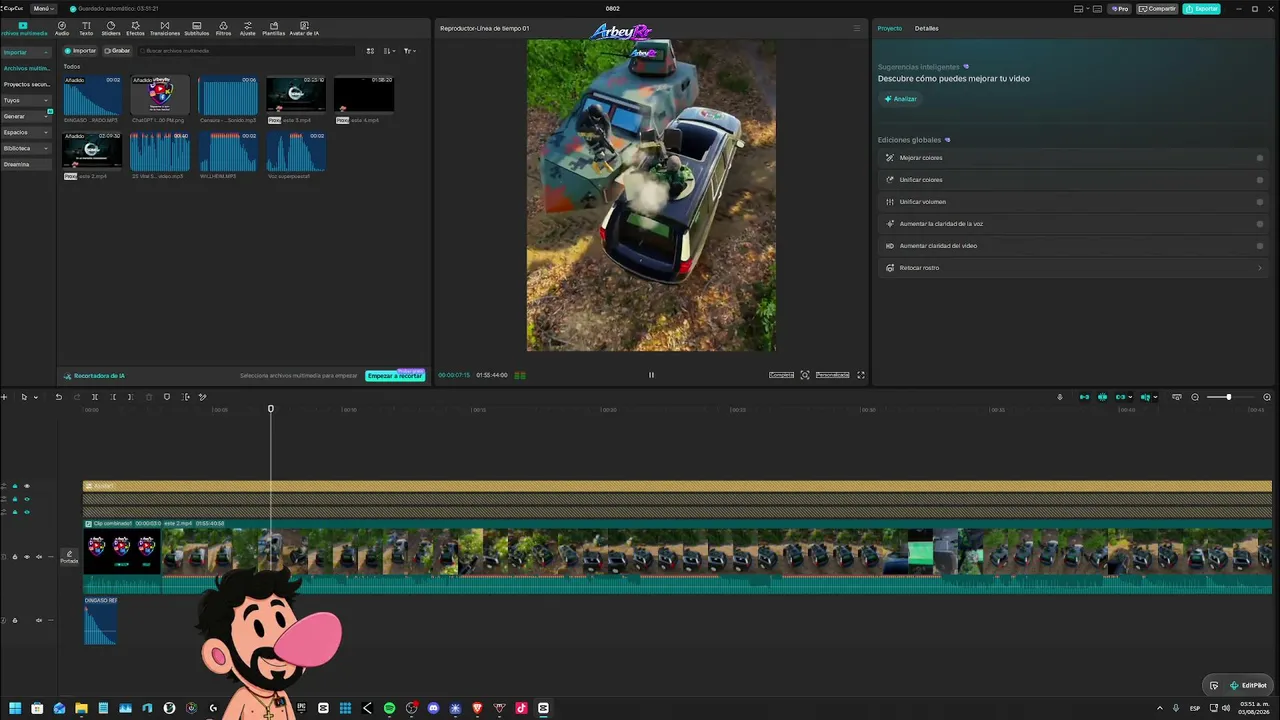Enable Aumentar claridad del vídeo
Image resolution: width=1280 pixels, height=720 pixels.
pos(1259,246)
